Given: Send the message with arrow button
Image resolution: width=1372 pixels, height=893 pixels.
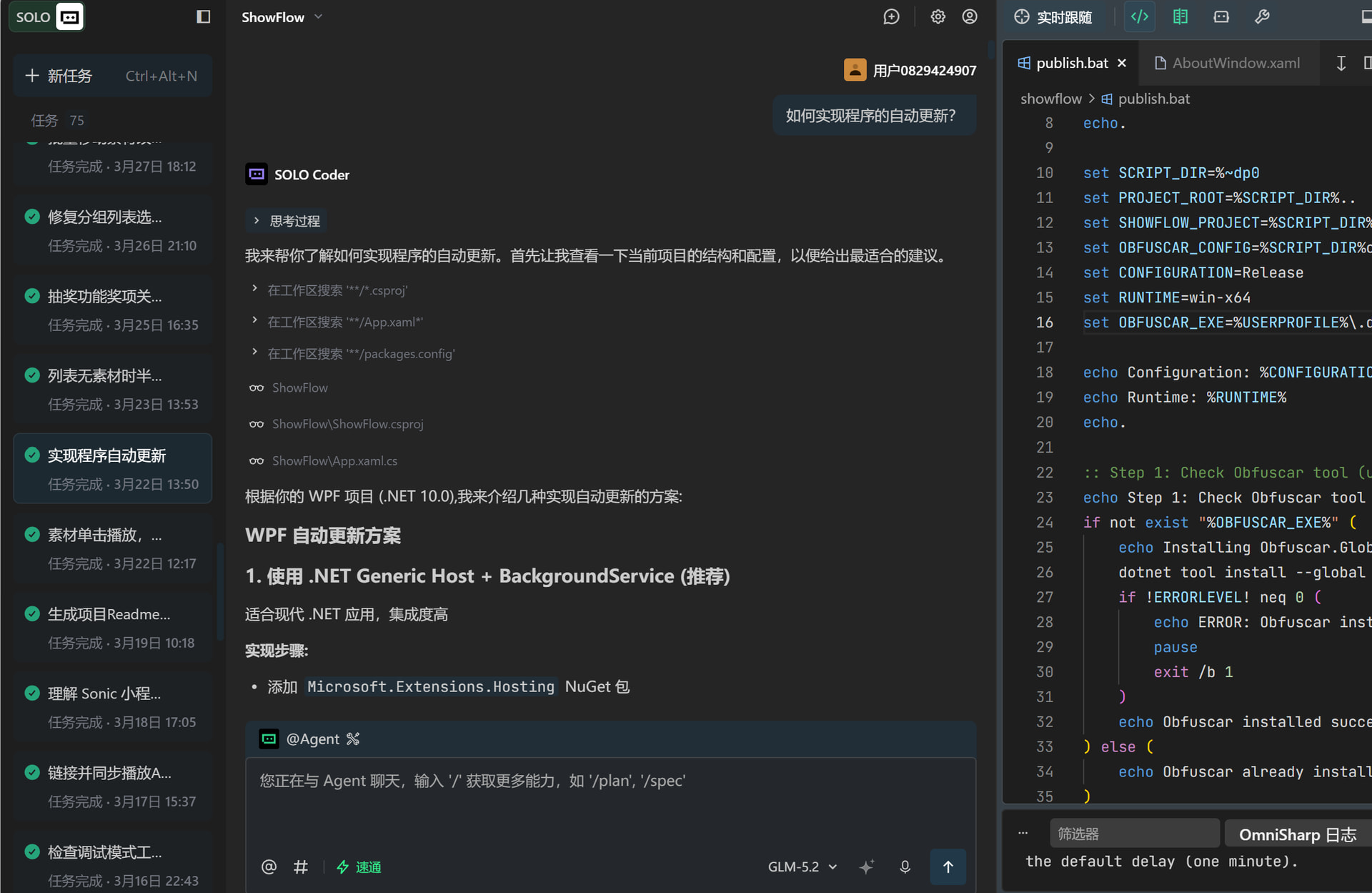Looking at the screenshot, I should (x=948, y=867).
